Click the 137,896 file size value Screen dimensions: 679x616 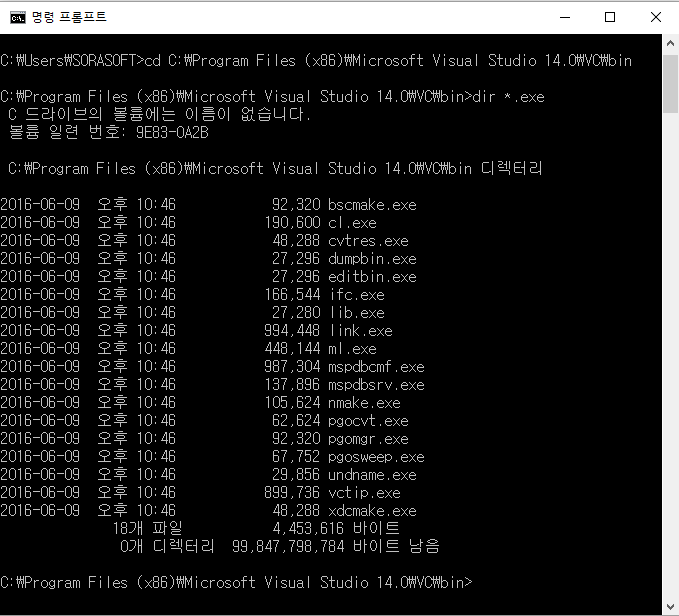[292, 385]
